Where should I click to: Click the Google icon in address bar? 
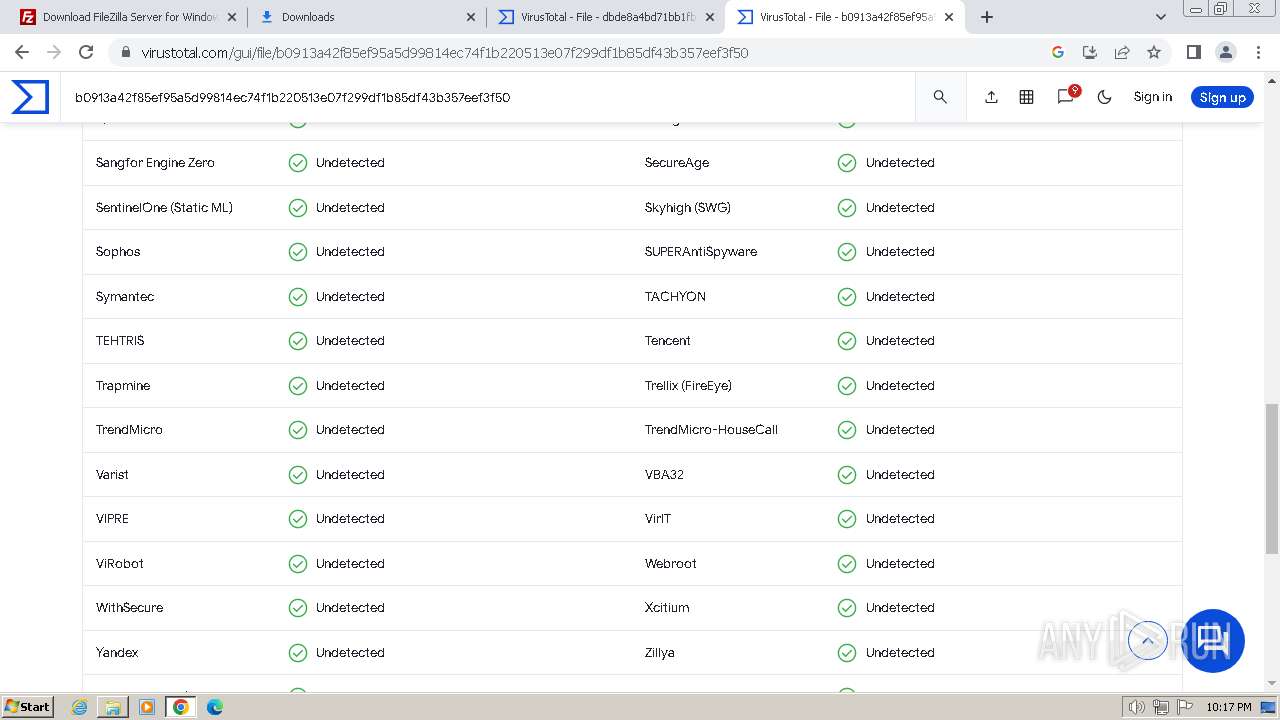point(1058,52)
